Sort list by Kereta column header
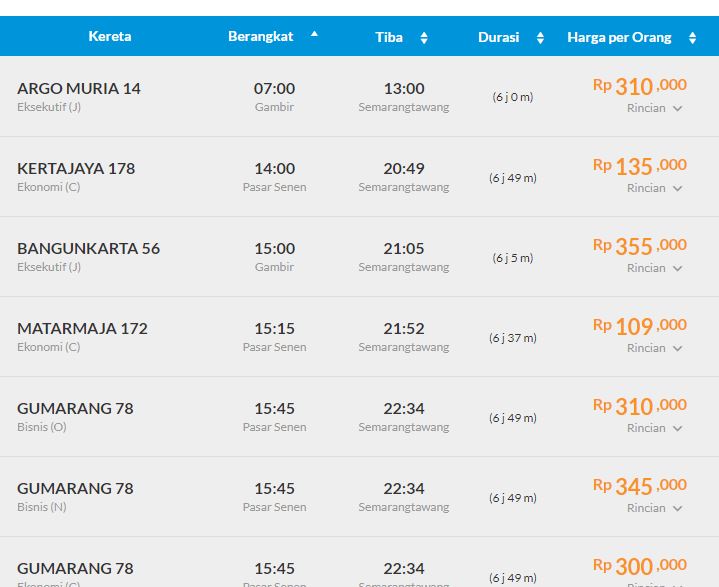The width and height of the screenshot is (719, 587). click(109, 37)
